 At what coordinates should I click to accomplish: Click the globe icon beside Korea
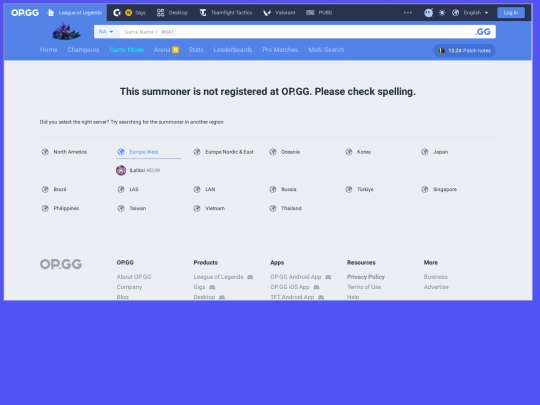pyautogui.click(x=349, y=152)
